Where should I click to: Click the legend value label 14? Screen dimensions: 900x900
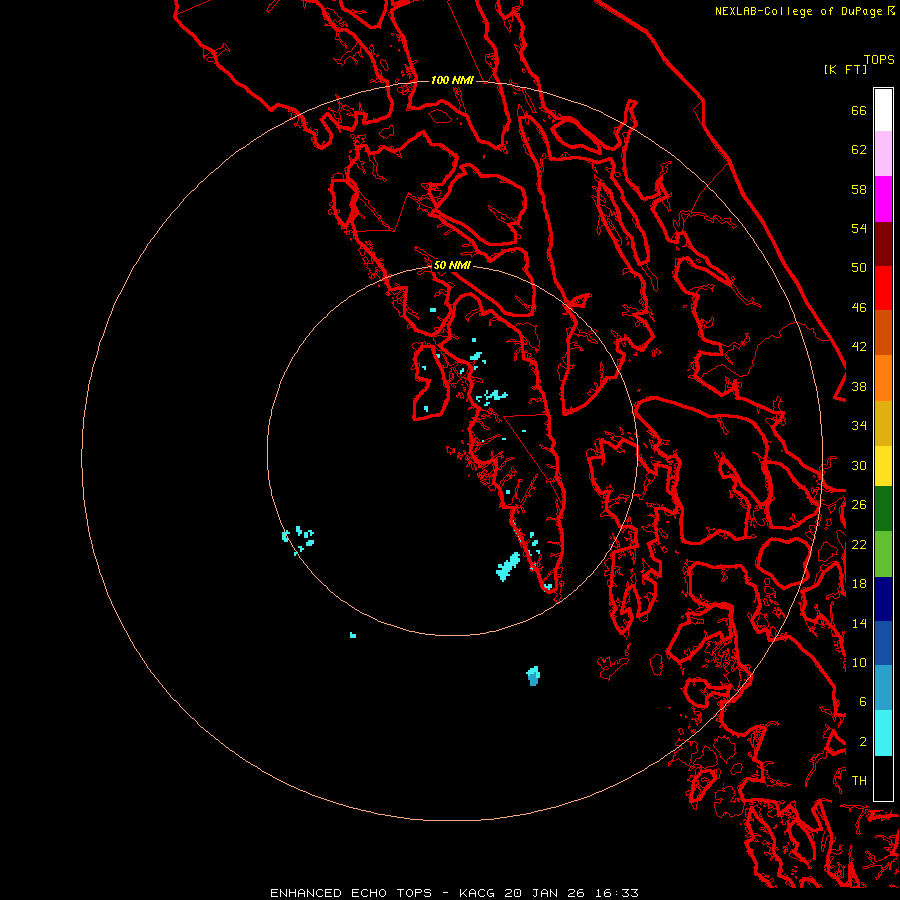pos(859,623)
